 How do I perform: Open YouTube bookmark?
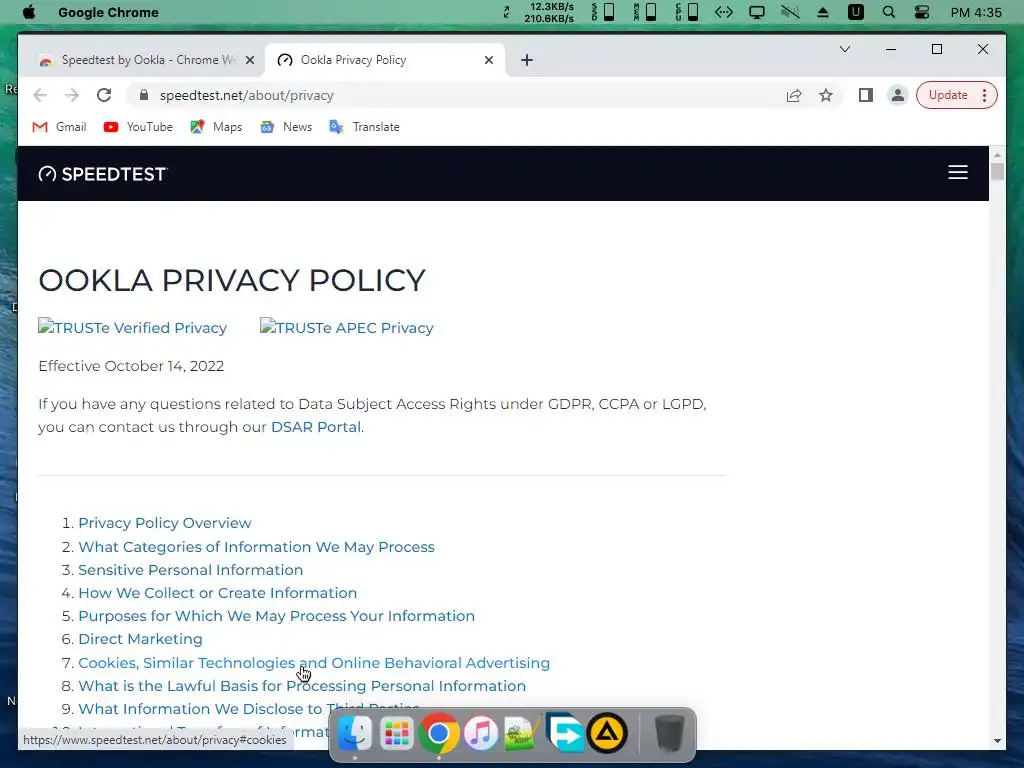(138, 127)
